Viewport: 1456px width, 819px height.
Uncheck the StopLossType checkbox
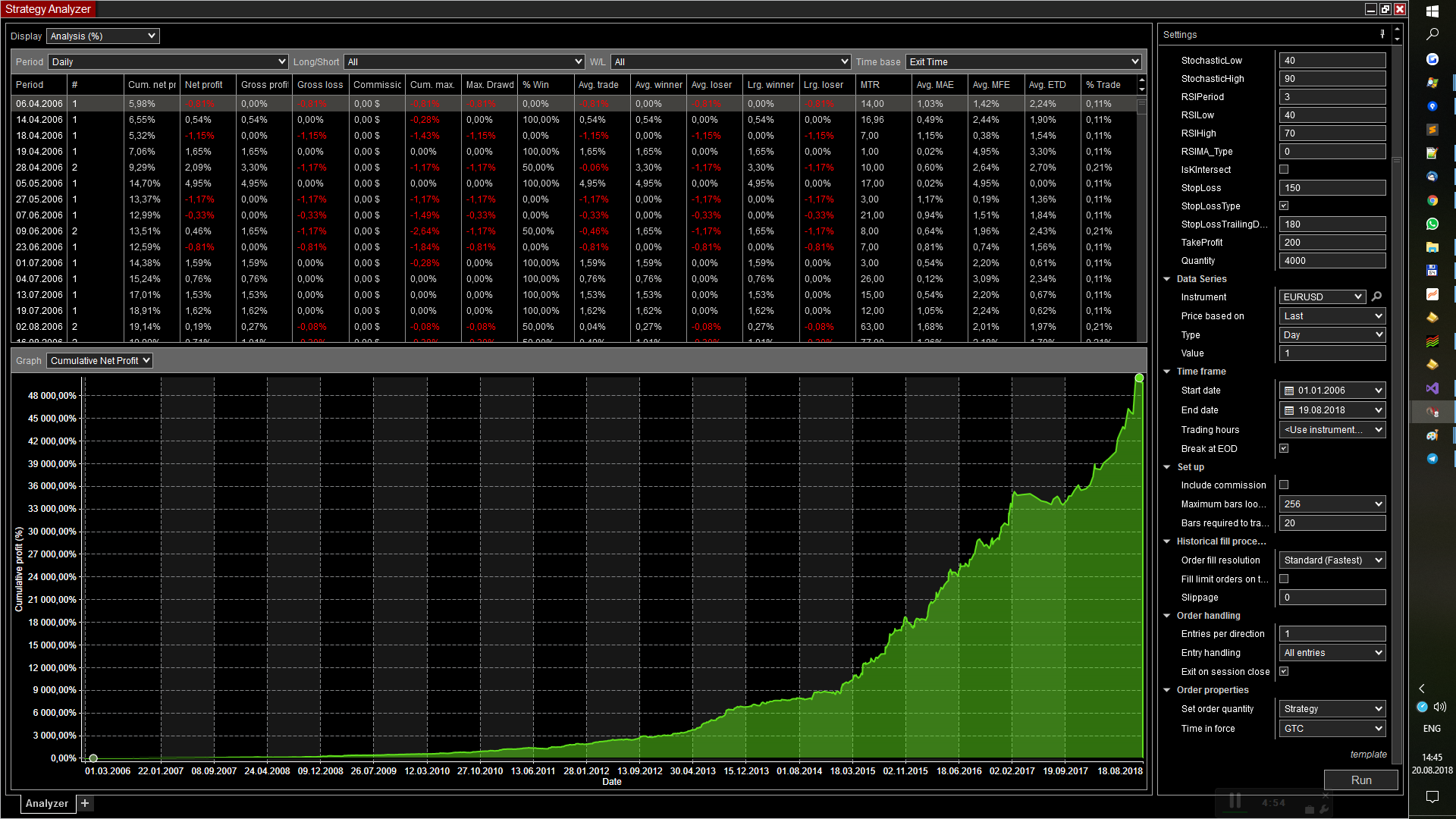point(1284,206)
